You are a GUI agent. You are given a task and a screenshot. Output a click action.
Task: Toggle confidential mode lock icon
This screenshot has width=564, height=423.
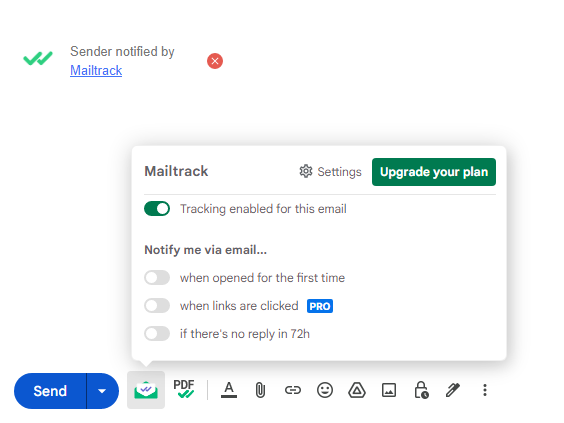tap(421, 390)
